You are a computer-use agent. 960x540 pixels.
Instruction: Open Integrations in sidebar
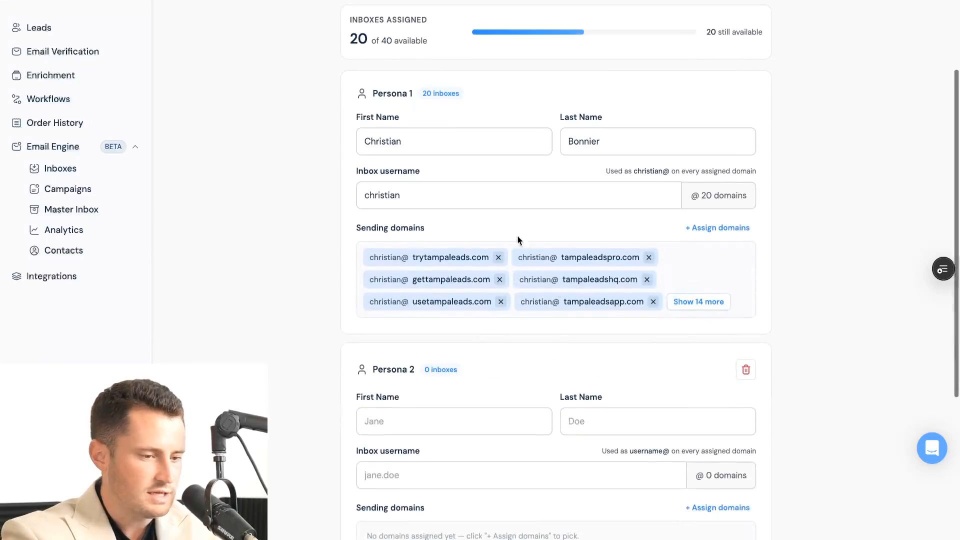tap(51, 276)
